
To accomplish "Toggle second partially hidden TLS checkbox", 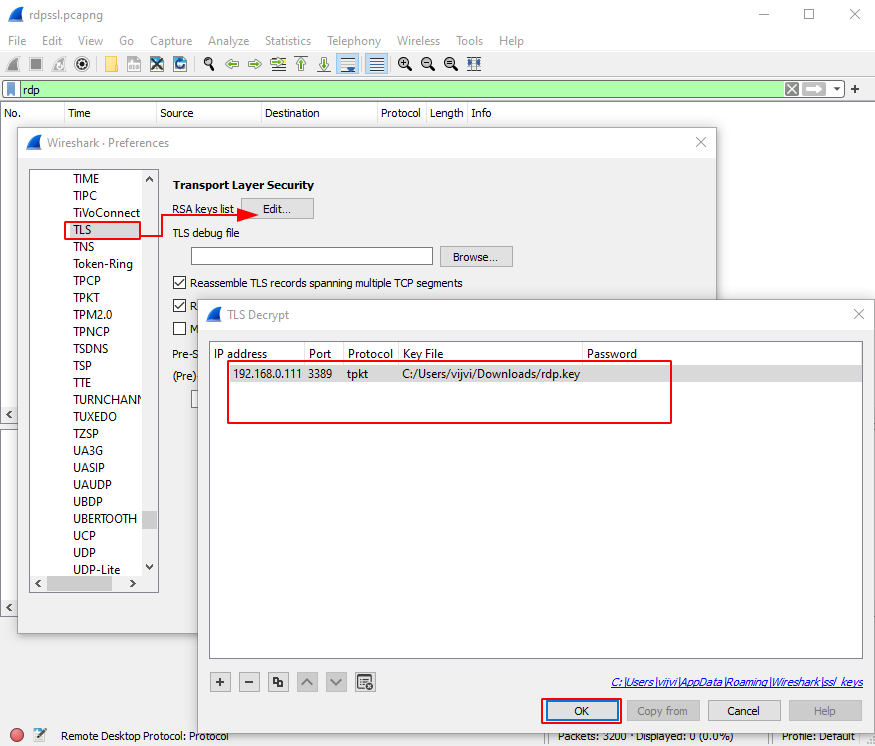I will point(179,306).
